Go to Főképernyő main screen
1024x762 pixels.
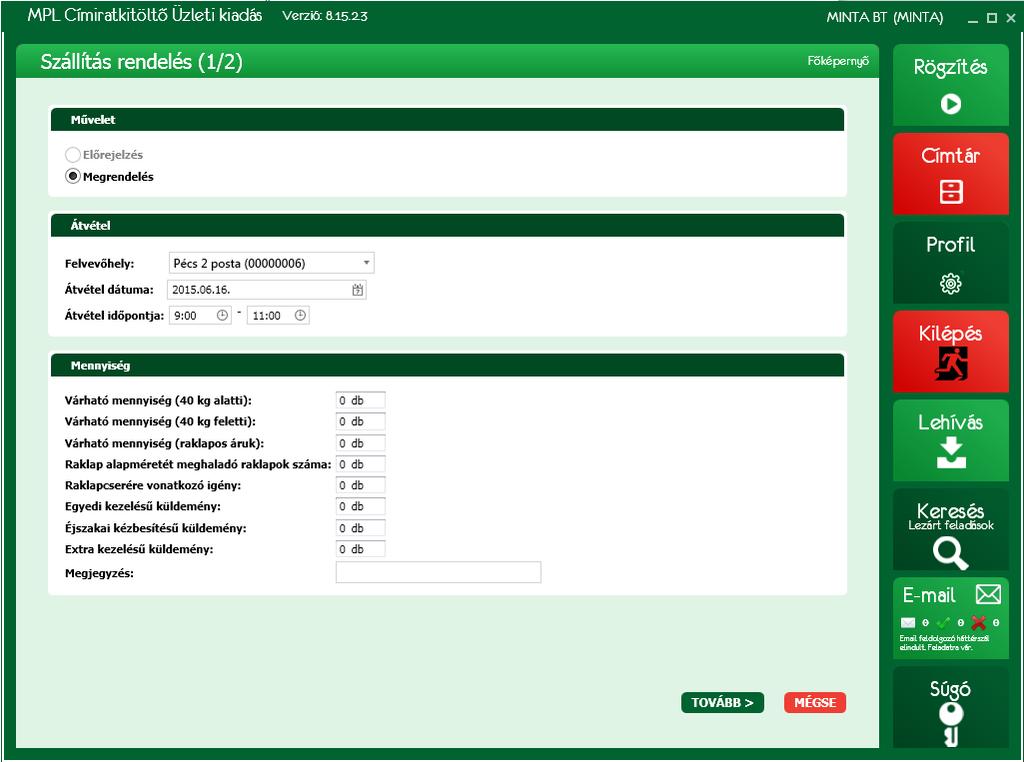pyautogui.click(x=838, y=61)
